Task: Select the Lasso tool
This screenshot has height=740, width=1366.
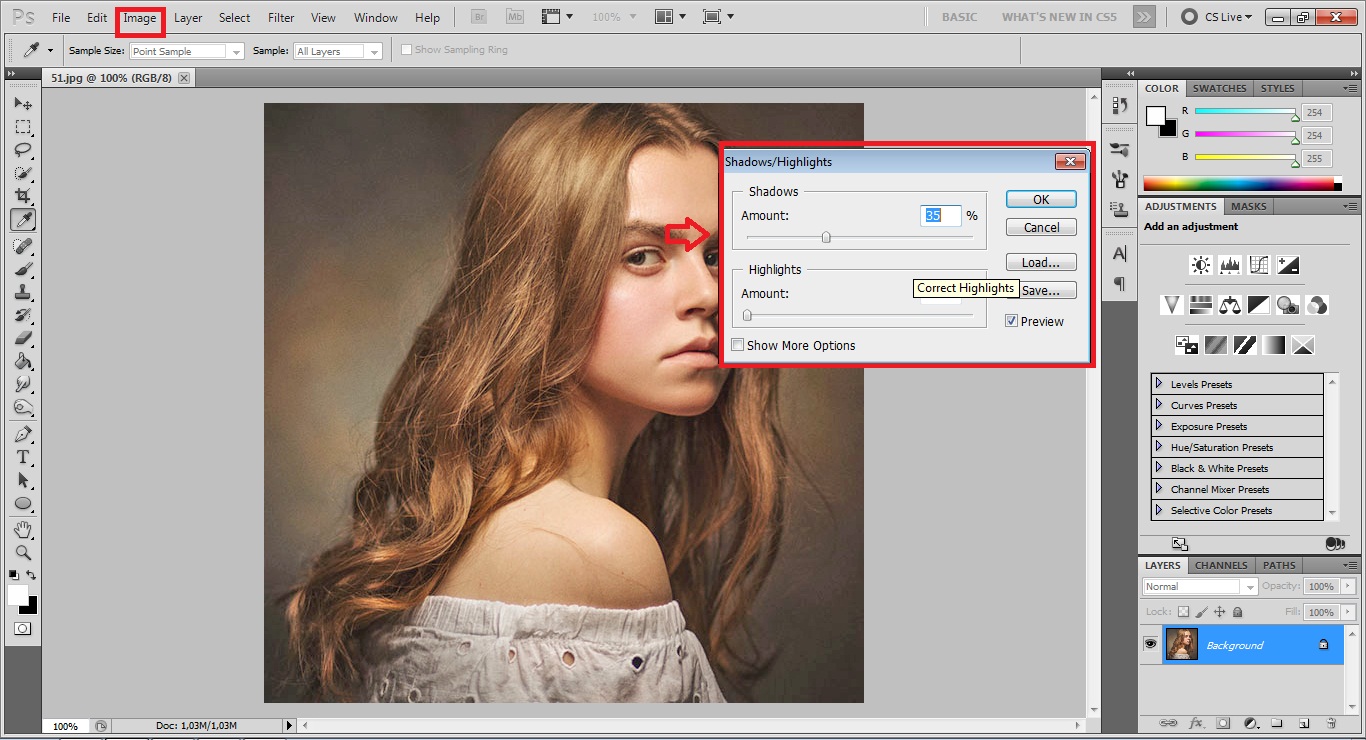Action: 22,150
